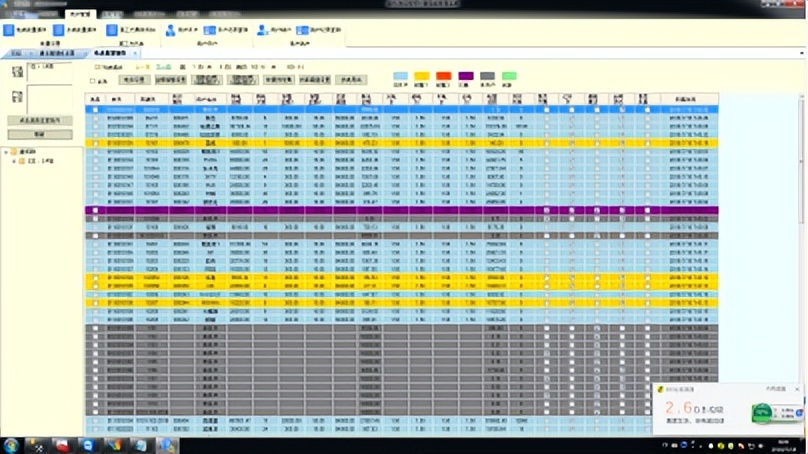
Task: Switch to the first document tab
Action: (x=15, y=53)
